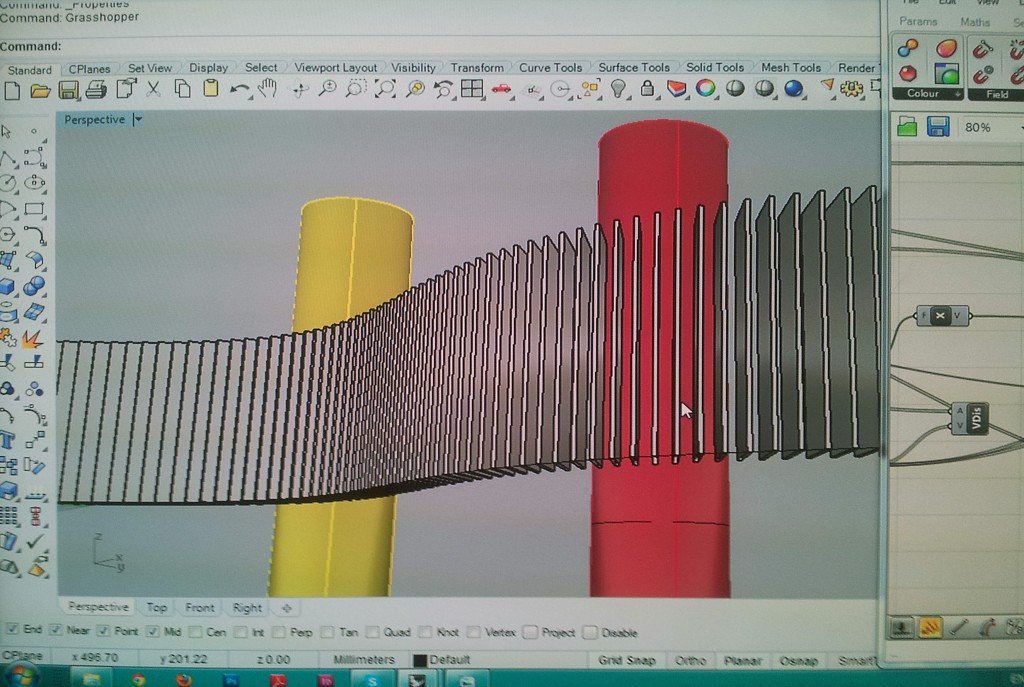
Task: Click the Save file icon
Action: (68, 90)
